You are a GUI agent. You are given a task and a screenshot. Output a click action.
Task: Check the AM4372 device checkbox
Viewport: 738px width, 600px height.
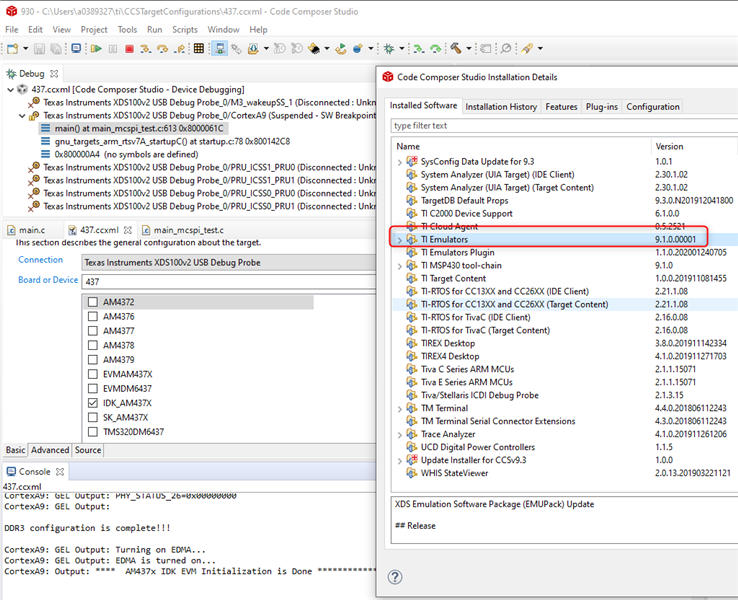93,302
